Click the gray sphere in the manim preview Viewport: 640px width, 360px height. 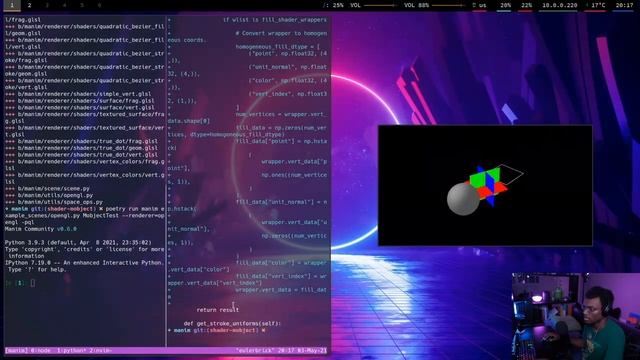[x=462, y=199]
